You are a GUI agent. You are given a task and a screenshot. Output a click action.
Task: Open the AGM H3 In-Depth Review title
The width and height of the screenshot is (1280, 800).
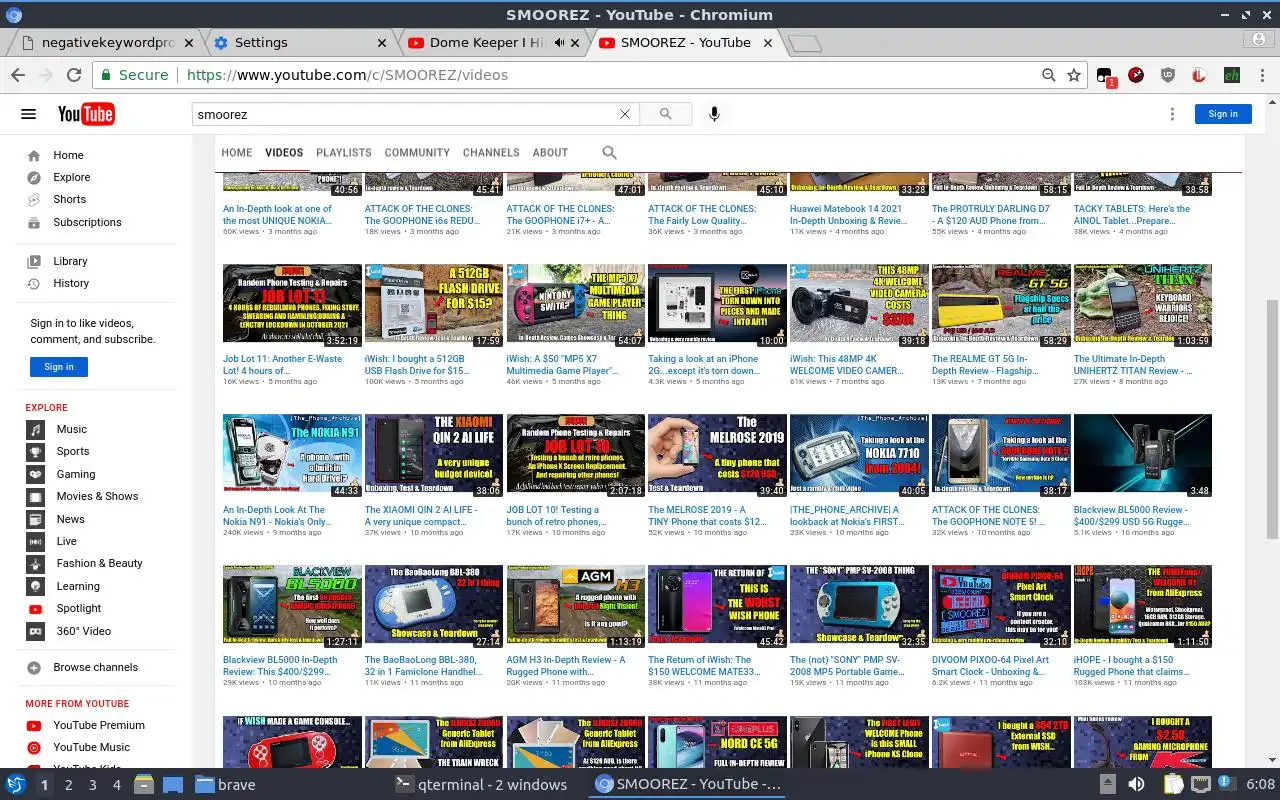[566, 665]
